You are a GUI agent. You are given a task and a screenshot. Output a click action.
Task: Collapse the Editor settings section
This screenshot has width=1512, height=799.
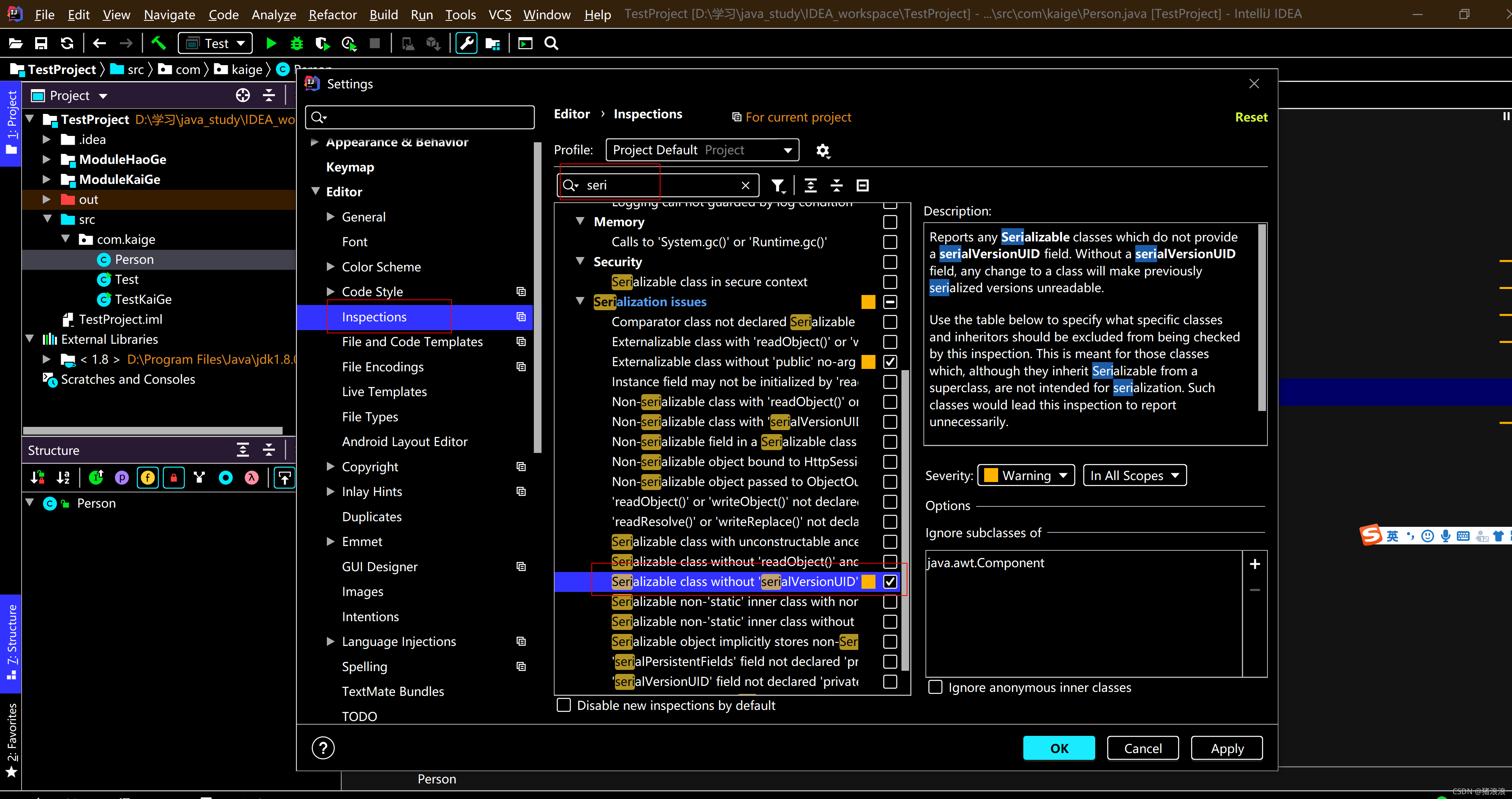pyautogui.click(x=315, y=191)
